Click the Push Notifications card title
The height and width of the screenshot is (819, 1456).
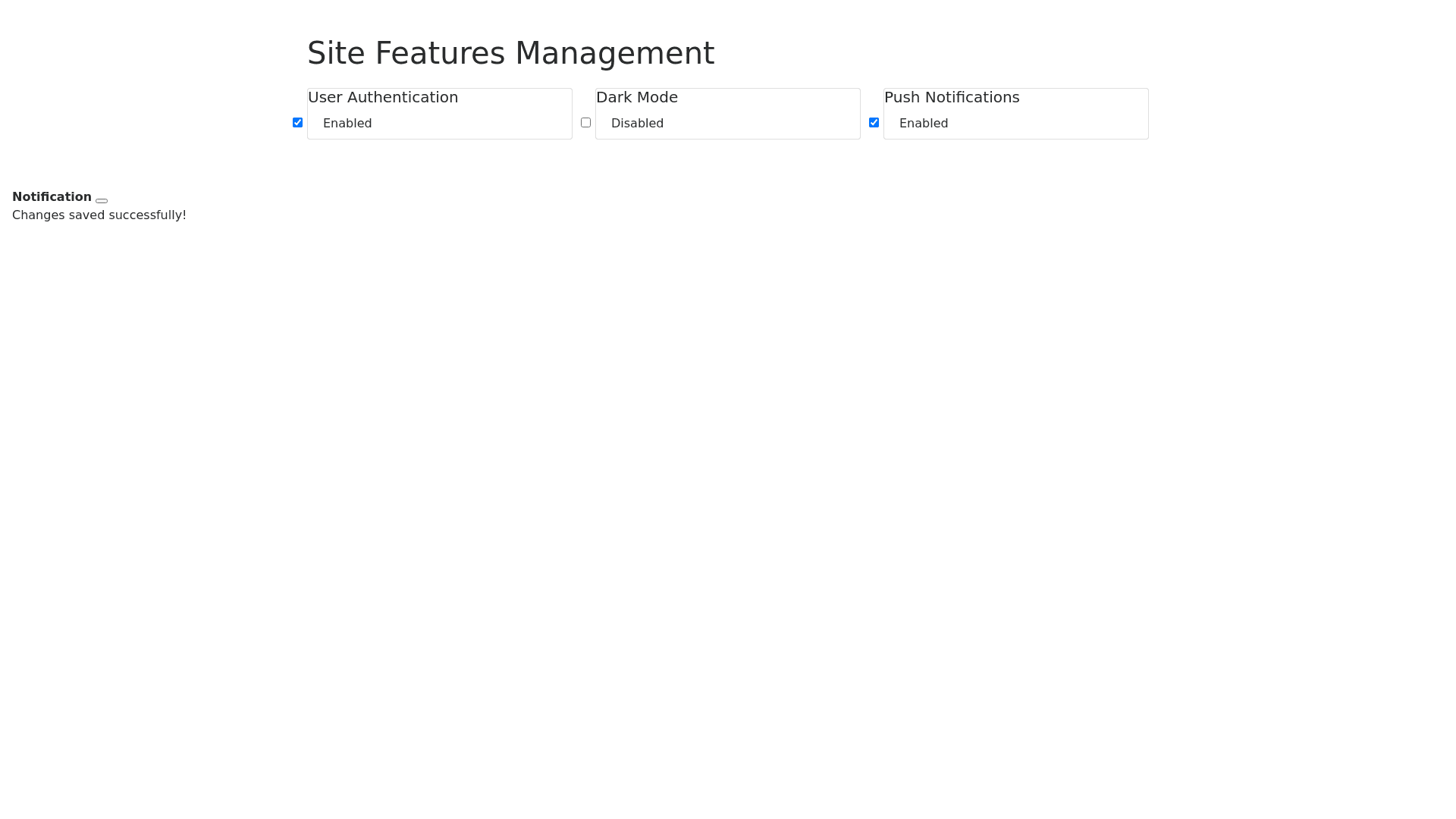click(x=951, y=97)
